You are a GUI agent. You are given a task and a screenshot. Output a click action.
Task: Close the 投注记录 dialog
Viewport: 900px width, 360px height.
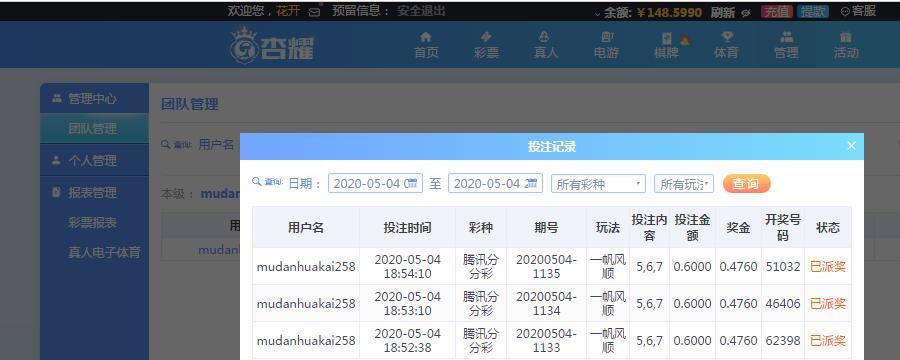[851, 146]
